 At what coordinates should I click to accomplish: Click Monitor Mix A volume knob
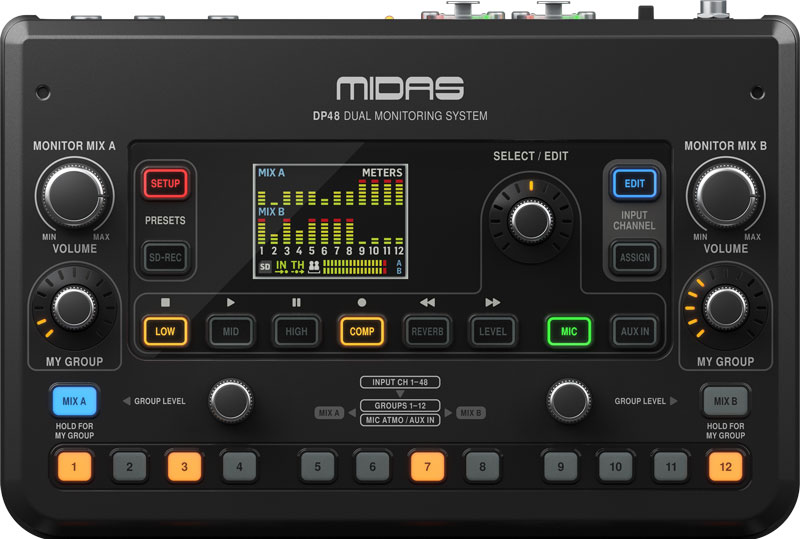click(74, 195)
